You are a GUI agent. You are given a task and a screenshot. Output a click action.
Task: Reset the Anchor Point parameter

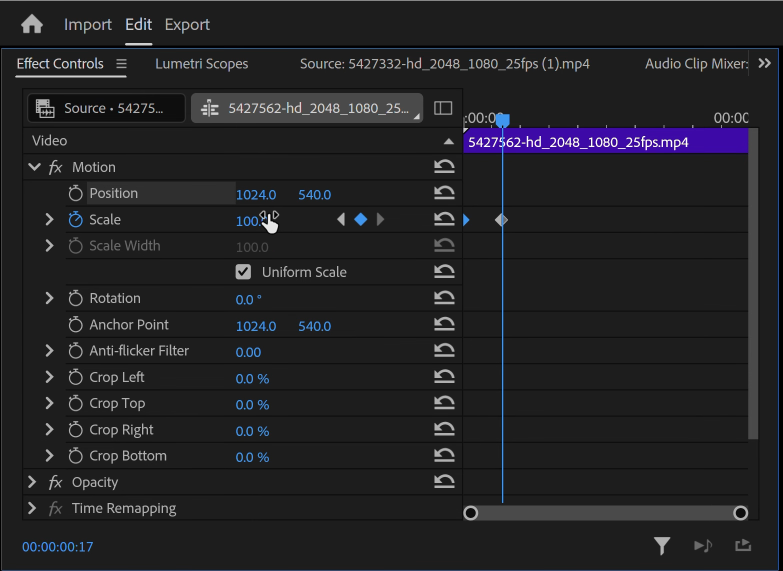(x=444, y=324)
